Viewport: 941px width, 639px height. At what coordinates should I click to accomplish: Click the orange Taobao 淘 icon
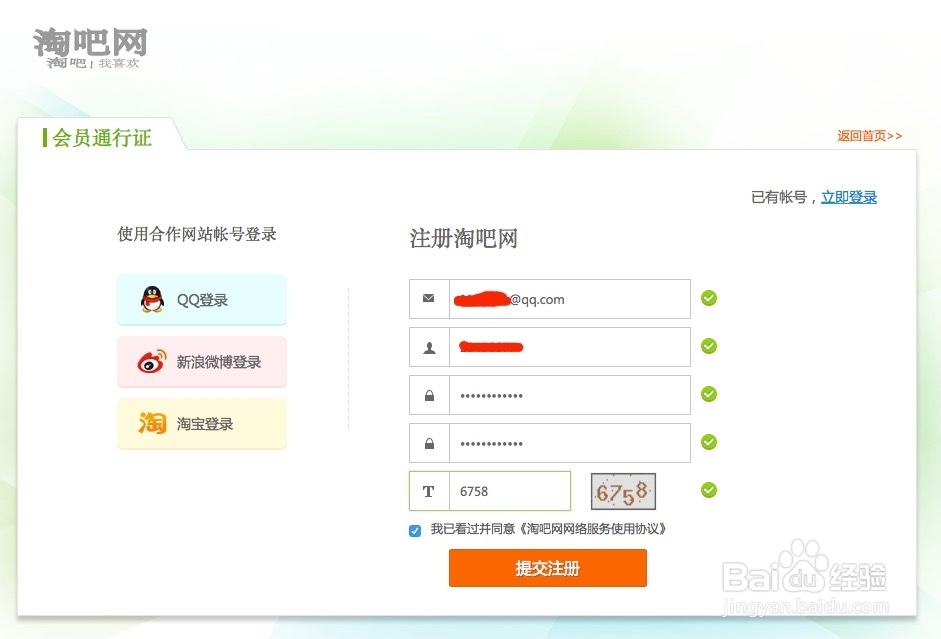[152, 423]
